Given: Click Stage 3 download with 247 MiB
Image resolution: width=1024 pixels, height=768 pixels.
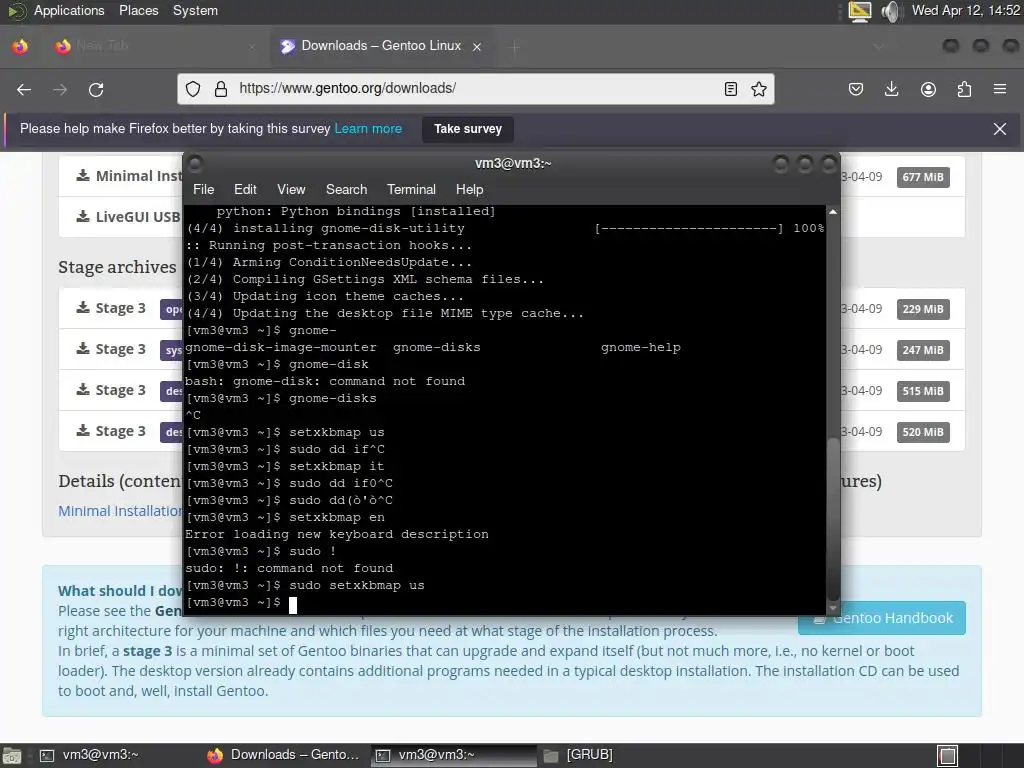Looking at the screenshot, I should (x=111, y=349).
